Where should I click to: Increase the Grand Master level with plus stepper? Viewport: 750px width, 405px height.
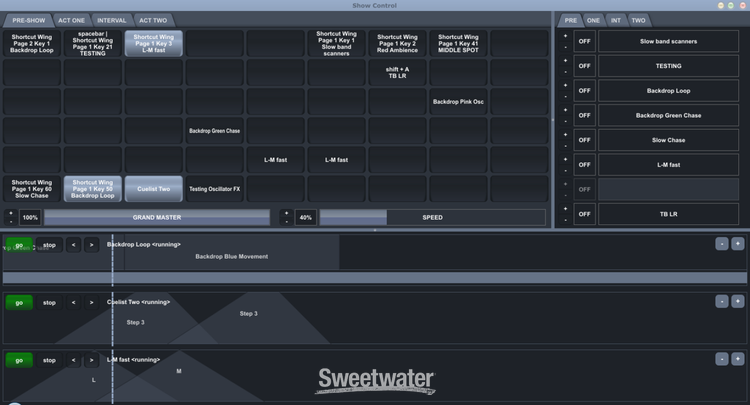[11, 213]
